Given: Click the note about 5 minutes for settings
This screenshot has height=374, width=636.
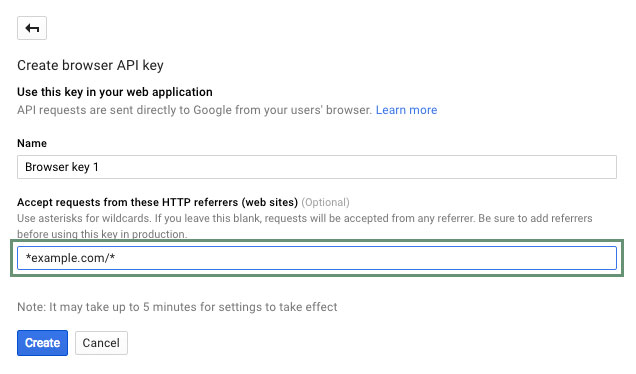Looking at the screenshot, I should point(177,307).
